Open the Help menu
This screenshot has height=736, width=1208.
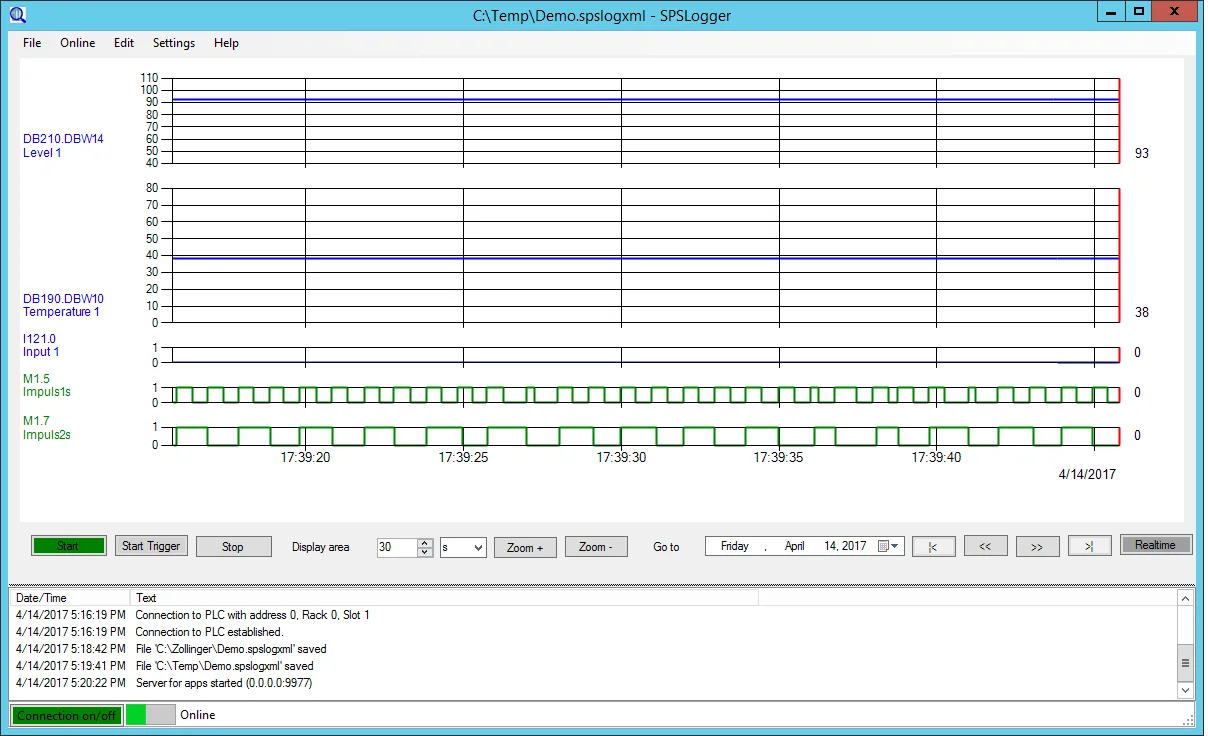pyautogui.click(x=226, y=43)
